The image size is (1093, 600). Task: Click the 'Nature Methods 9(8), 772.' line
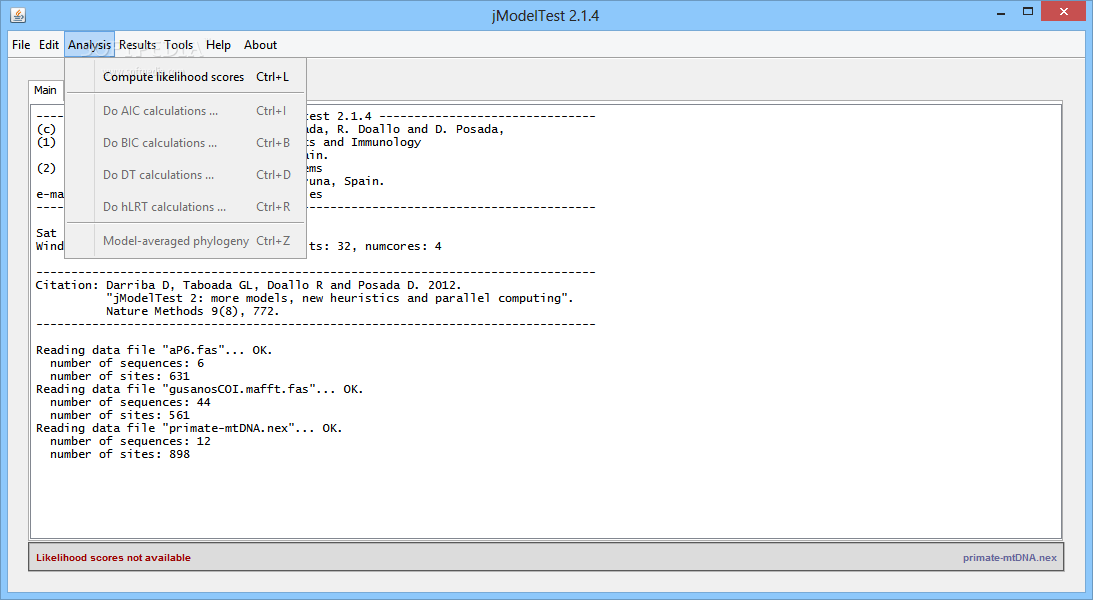click(192, 311)
